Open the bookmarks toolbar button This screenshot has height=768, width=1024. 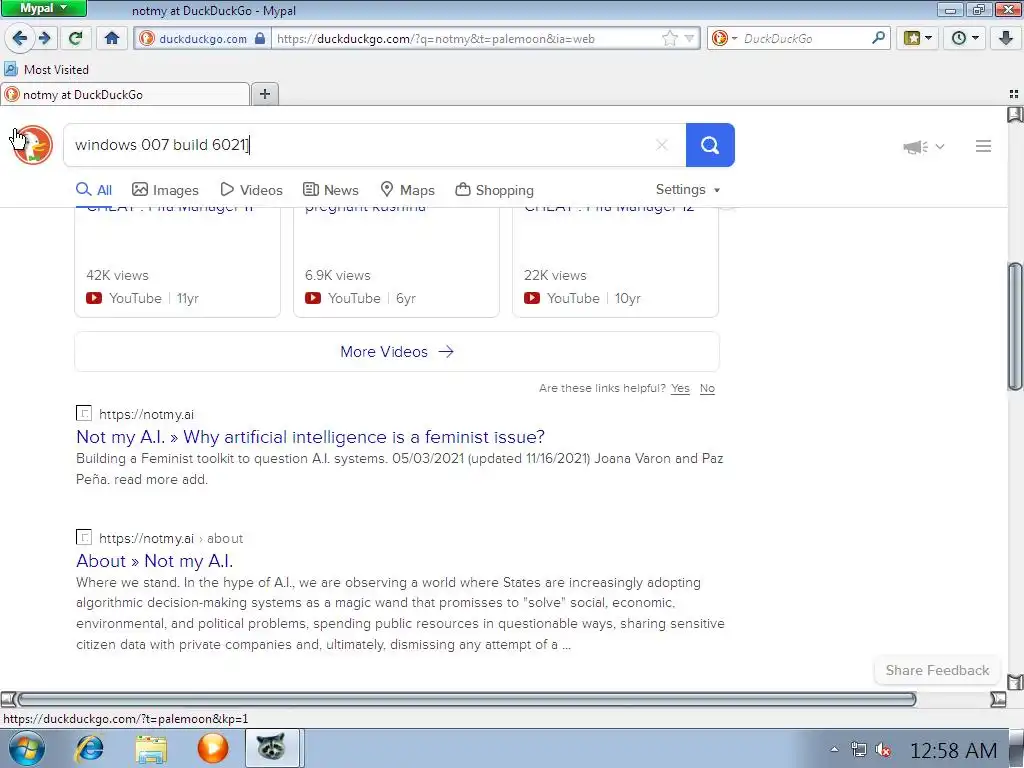pyautogui.click(x=918, y=38)
